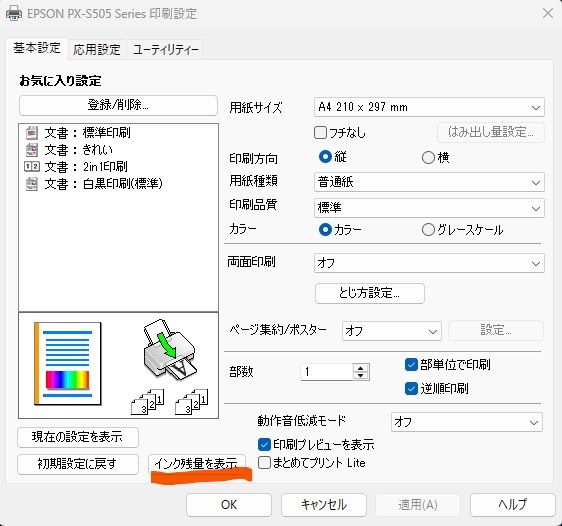This screenshot has width=562, height=526.
Task: Click the 2in1印刷 preset icon
Action: click(x=32, y=166)
